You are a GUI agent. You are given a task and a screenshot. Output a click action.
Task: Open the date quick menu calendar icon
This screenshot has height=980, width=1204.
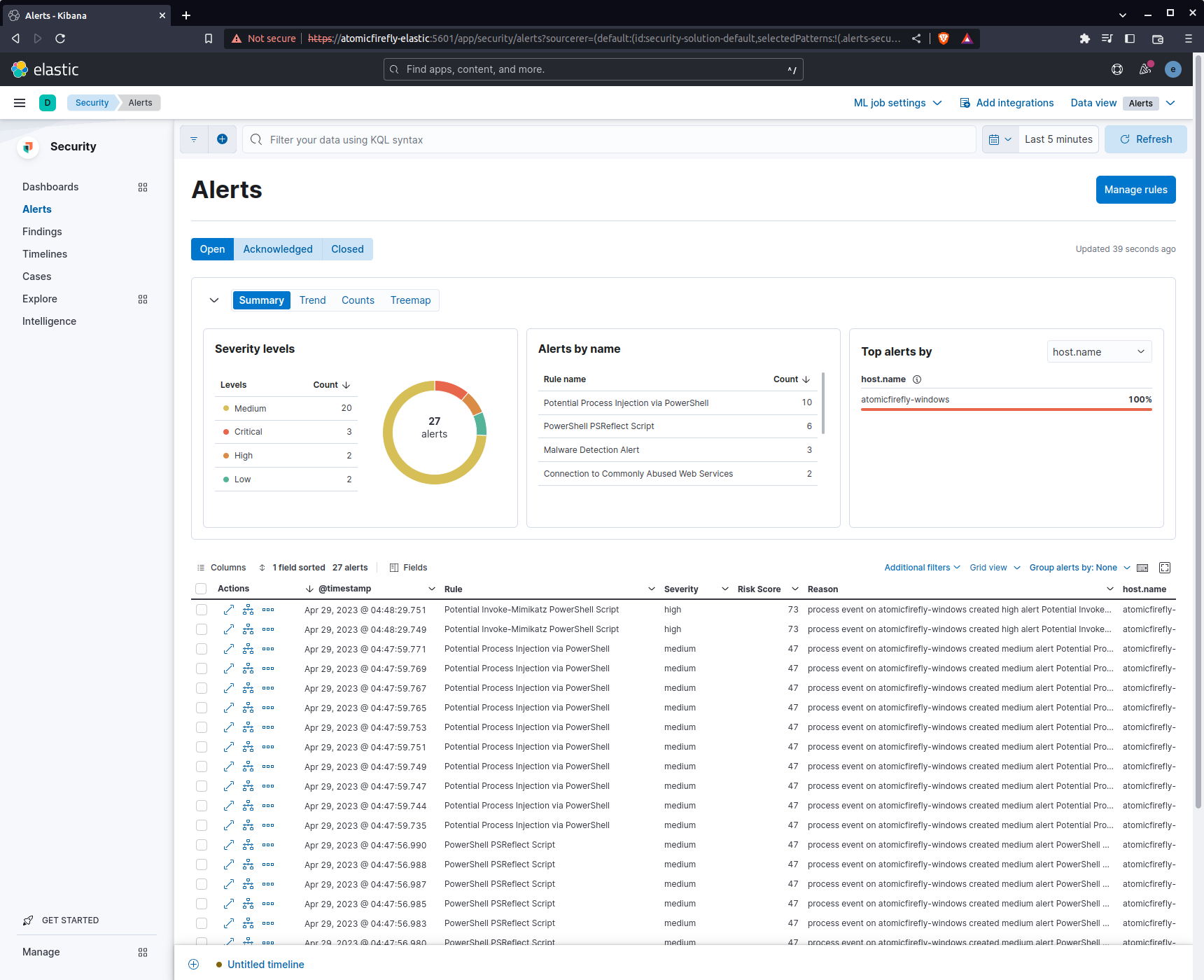pyautogui.click(x=1000, y=139)
